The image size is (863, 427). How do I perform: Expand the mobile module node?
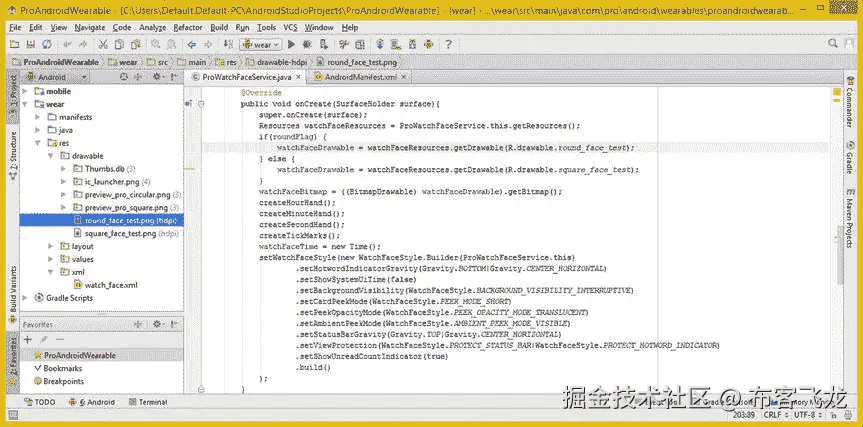coord(25,91)
